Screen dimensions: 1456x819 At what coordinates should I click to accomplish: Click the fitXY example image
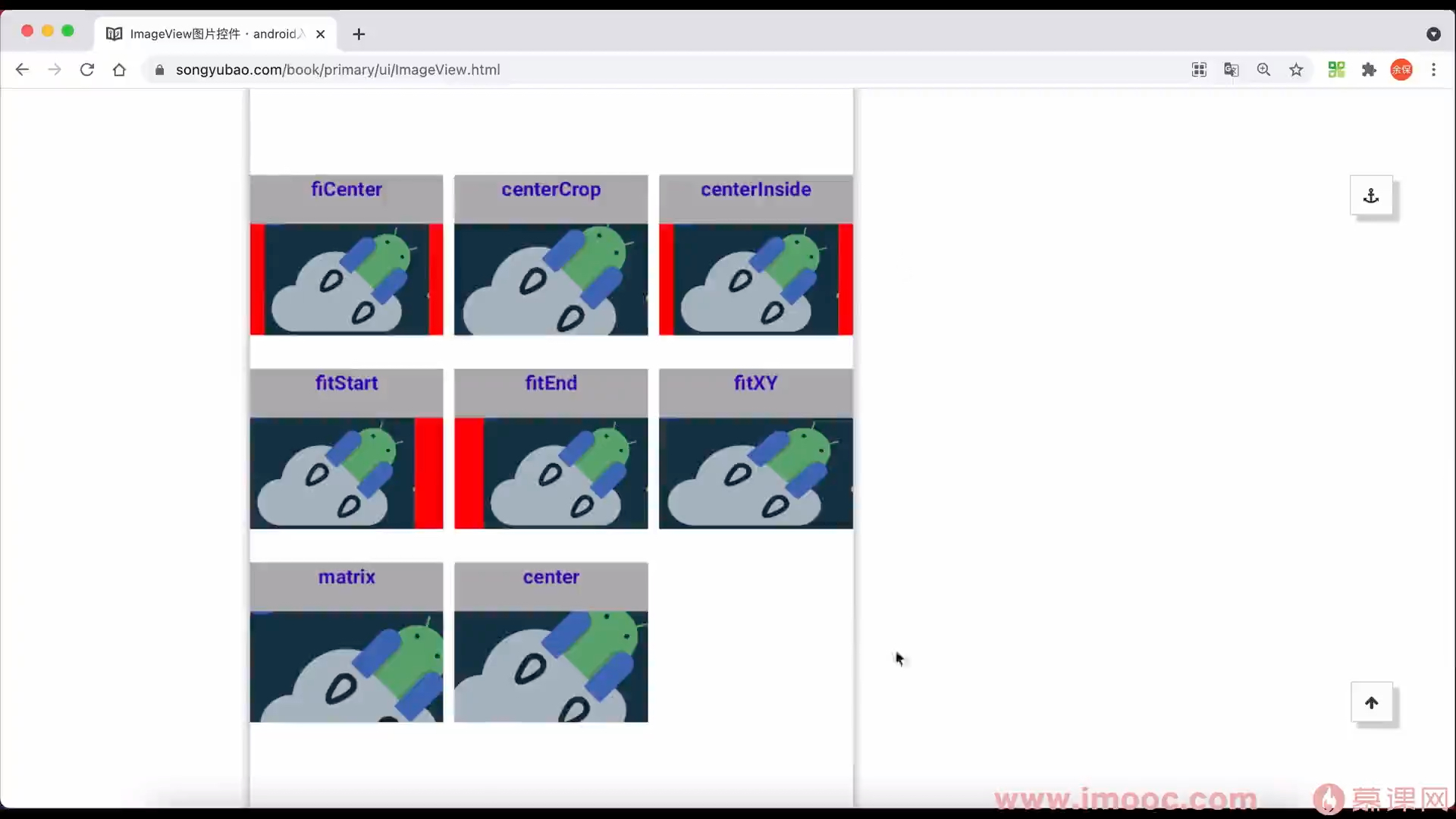pyautogui.click(x=756, y=473)
